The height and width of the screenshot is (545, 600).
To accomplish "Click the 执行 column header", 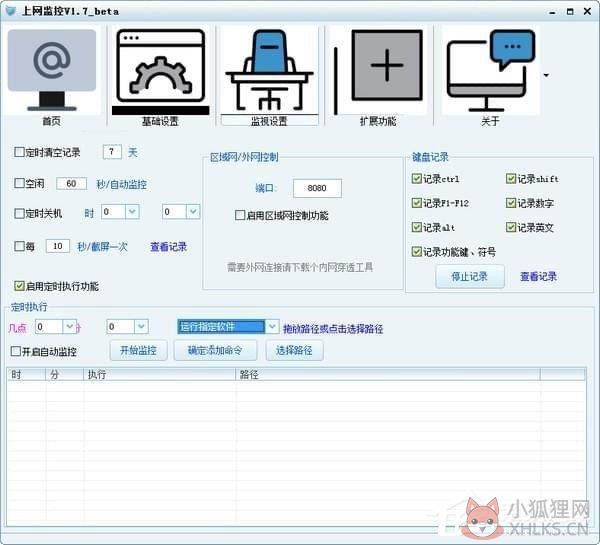I will coord(160,374).
